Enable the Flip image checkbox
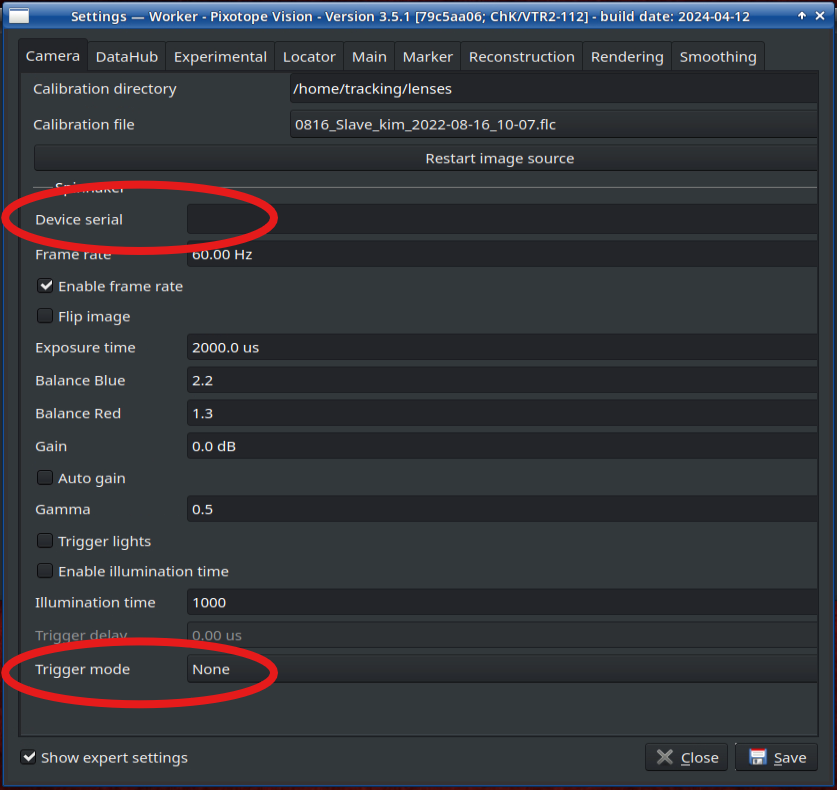This screenshot has width=837, height=790. coord(45,317)
